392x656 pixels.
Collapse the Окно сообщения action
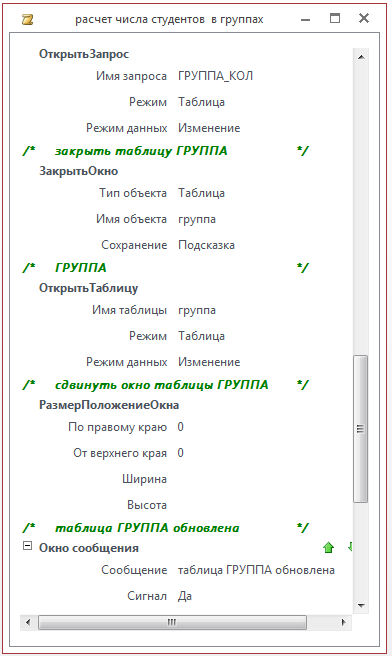click(x=27, y=546)
